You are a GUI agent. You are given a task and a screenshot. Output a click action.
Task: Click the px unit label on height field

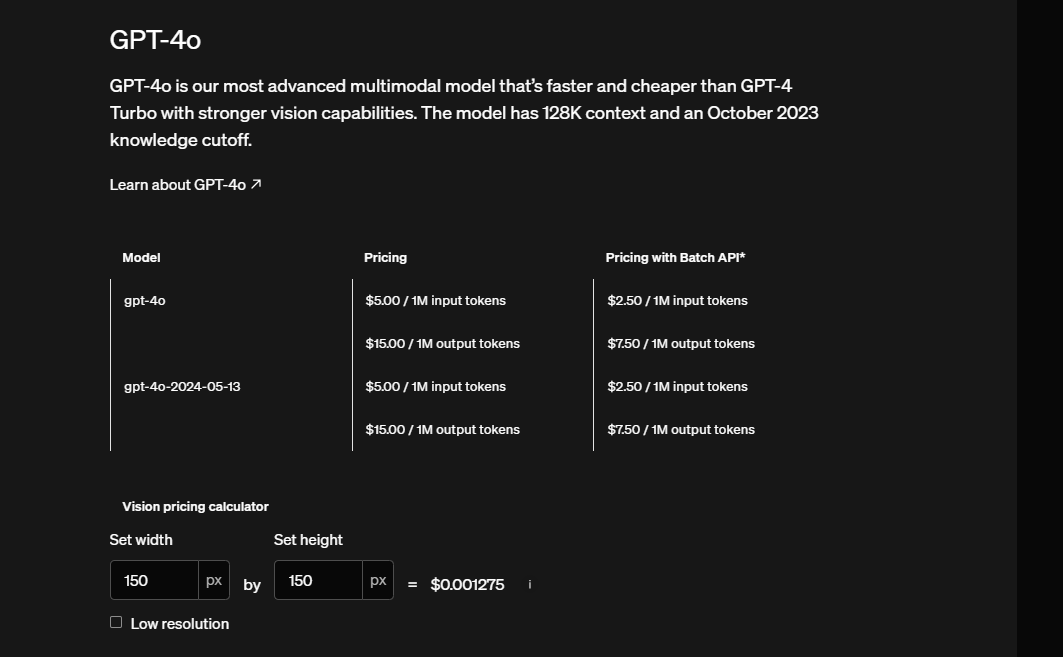pos(377,580)
